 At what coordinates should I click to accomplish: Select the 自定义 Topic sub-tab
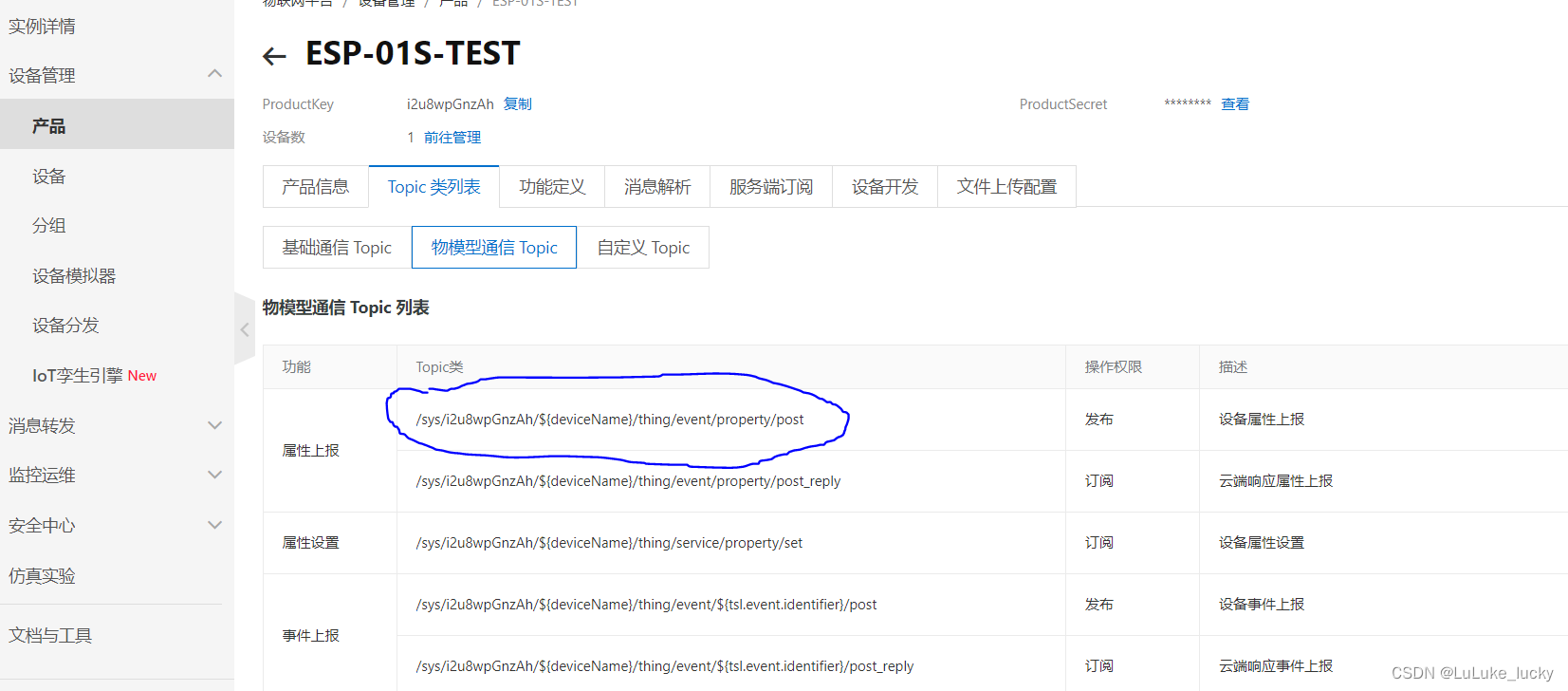coord(643,248)
